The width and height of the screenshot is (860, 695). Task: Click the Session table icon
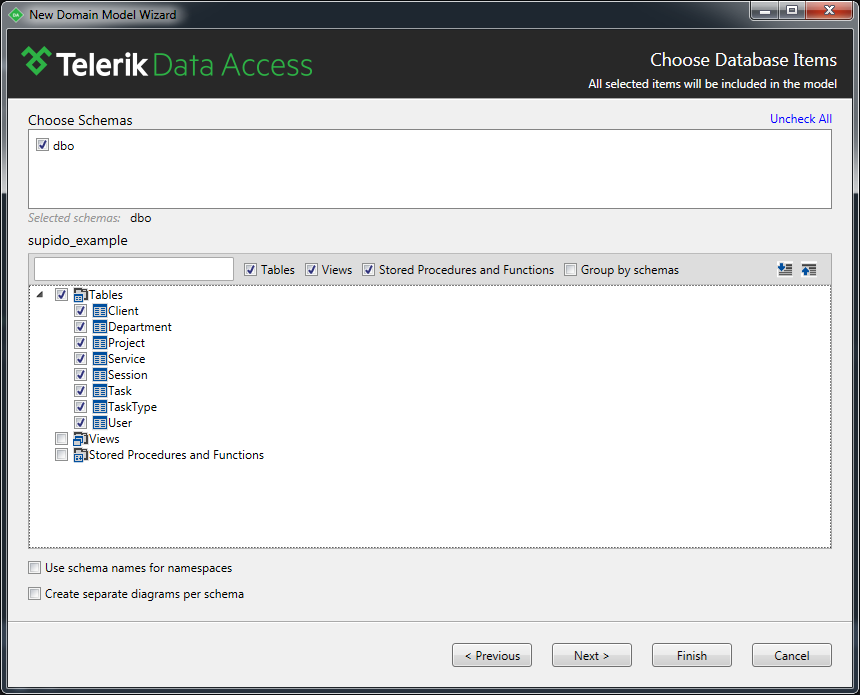point(100,375)
